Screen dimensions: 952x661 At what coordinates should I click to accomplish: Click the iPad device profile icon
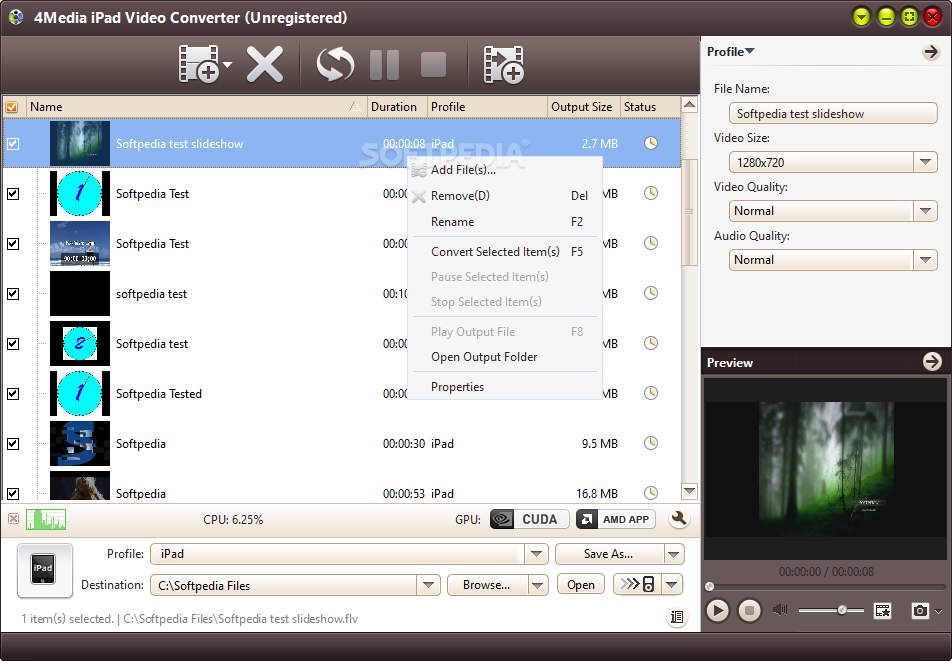click(44, 571)
